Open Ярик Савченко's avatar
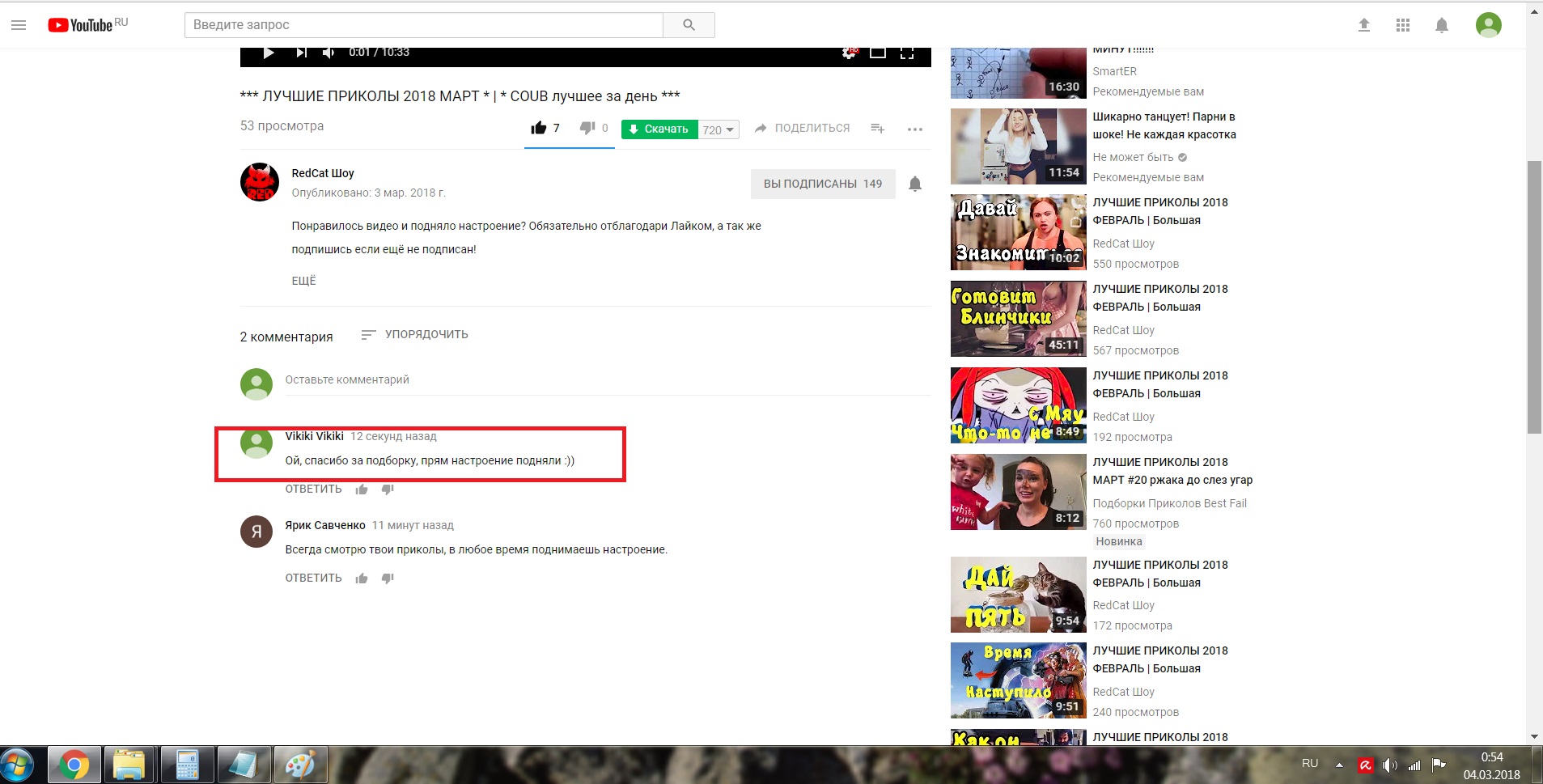 pyautogui.click(x=256, y=532)
